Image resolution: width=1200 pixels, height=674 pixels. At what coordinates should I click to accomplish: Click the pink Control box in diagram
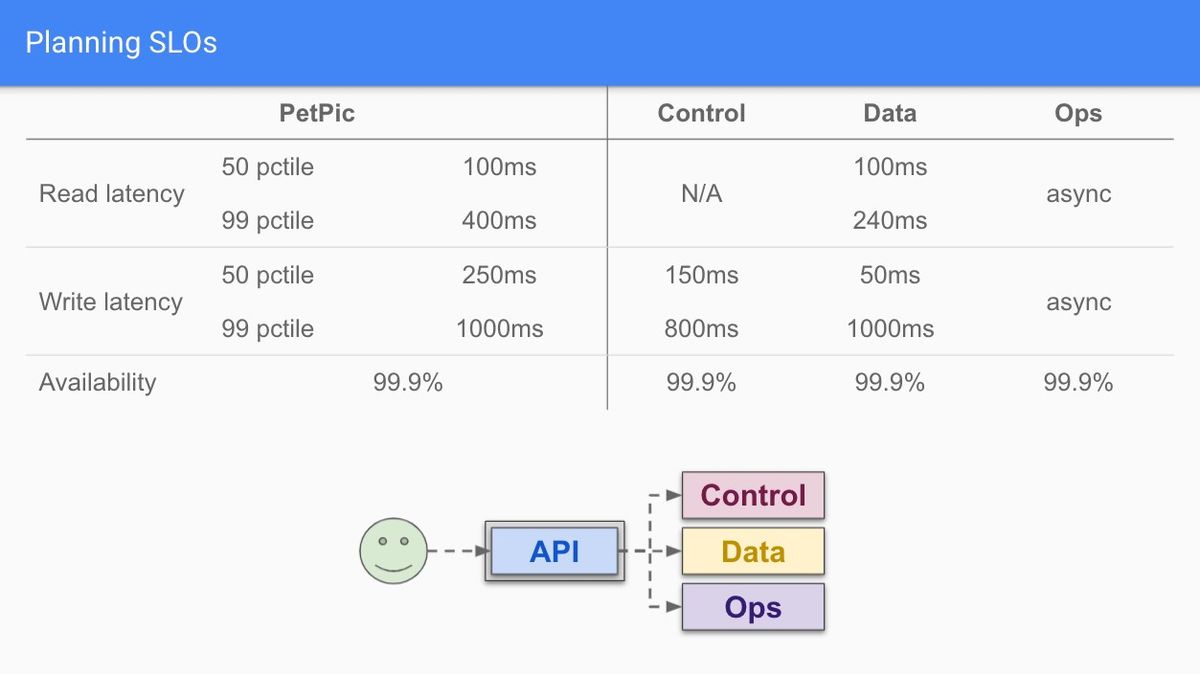click(x=753, y=495)
